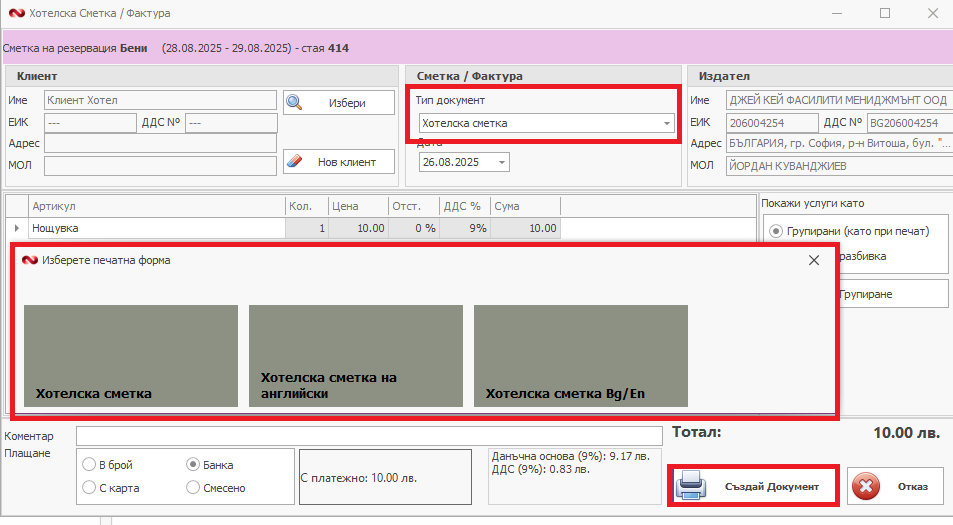Screen dimensions: 953x525
Task: Click the eraser icon on Нов клиент
Action: (294, 162)
